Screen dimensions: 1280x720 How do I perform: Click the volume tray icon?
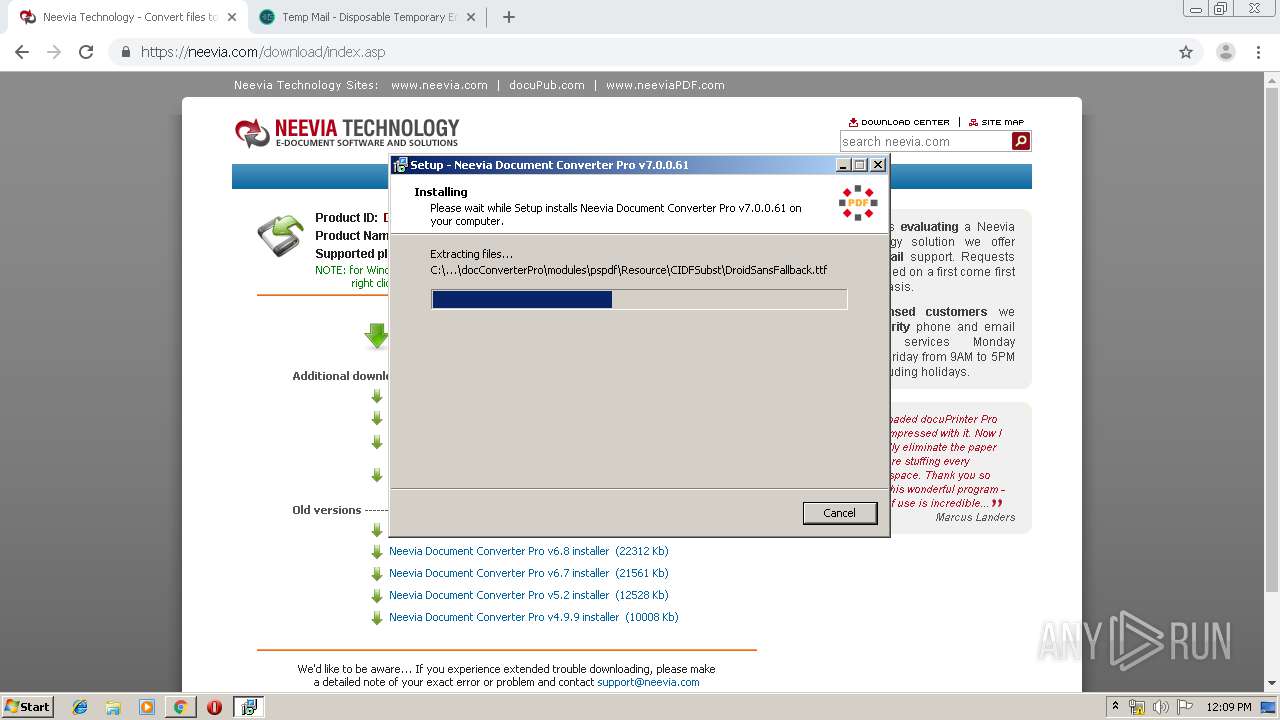coord(1160,707)
